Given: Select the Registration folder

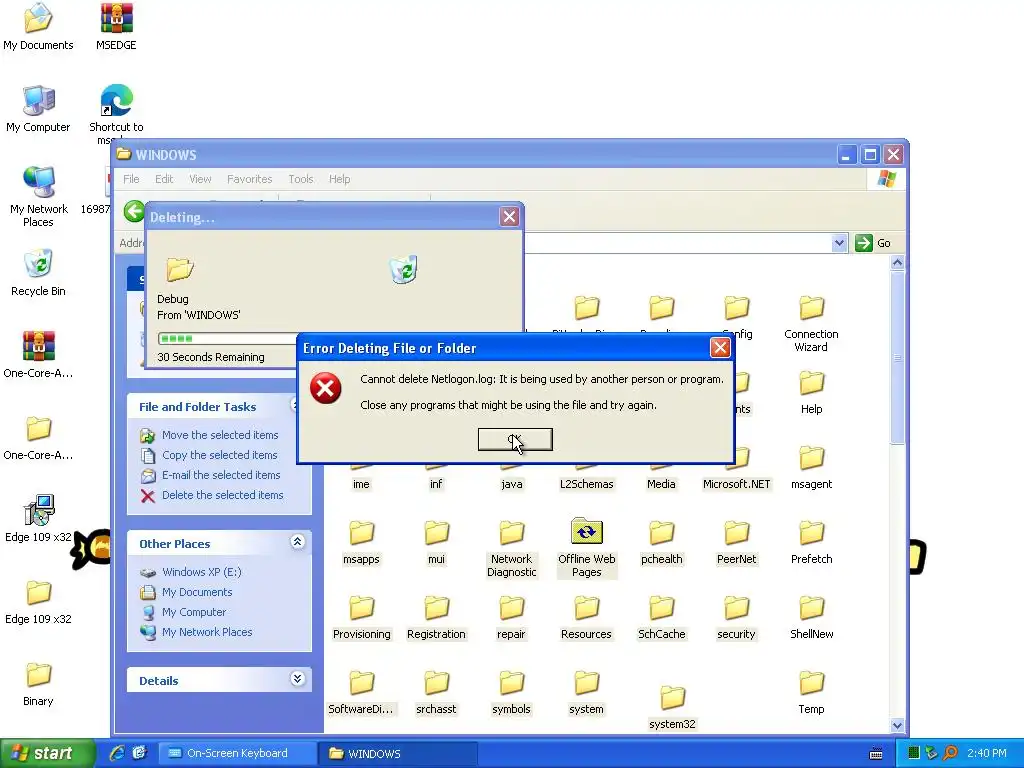Looking at the screenshot, I should [436, 617].
